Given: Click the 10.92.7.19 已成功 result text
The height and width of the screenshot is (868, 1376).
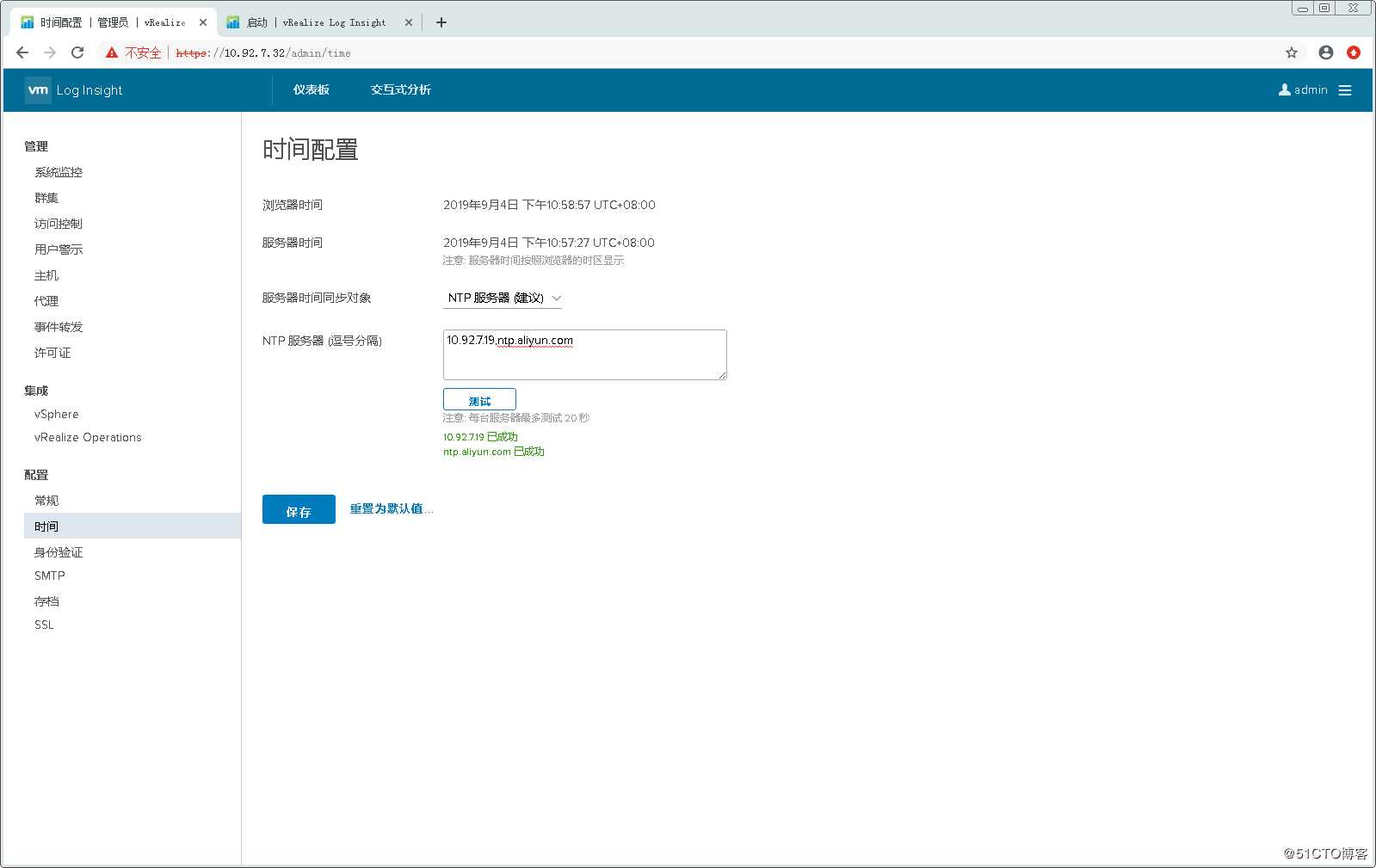Looking at the screenshot, I should 480,437.
